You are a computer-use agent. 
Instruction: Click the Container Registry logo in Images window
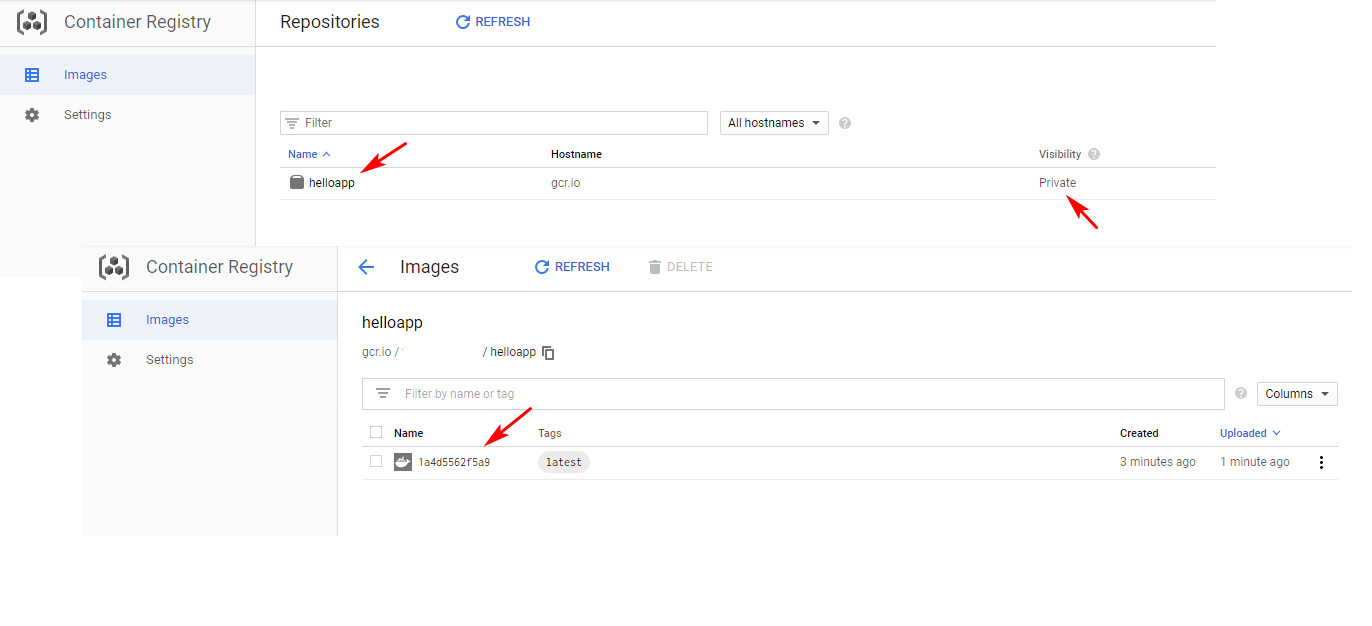pos(114,267)
